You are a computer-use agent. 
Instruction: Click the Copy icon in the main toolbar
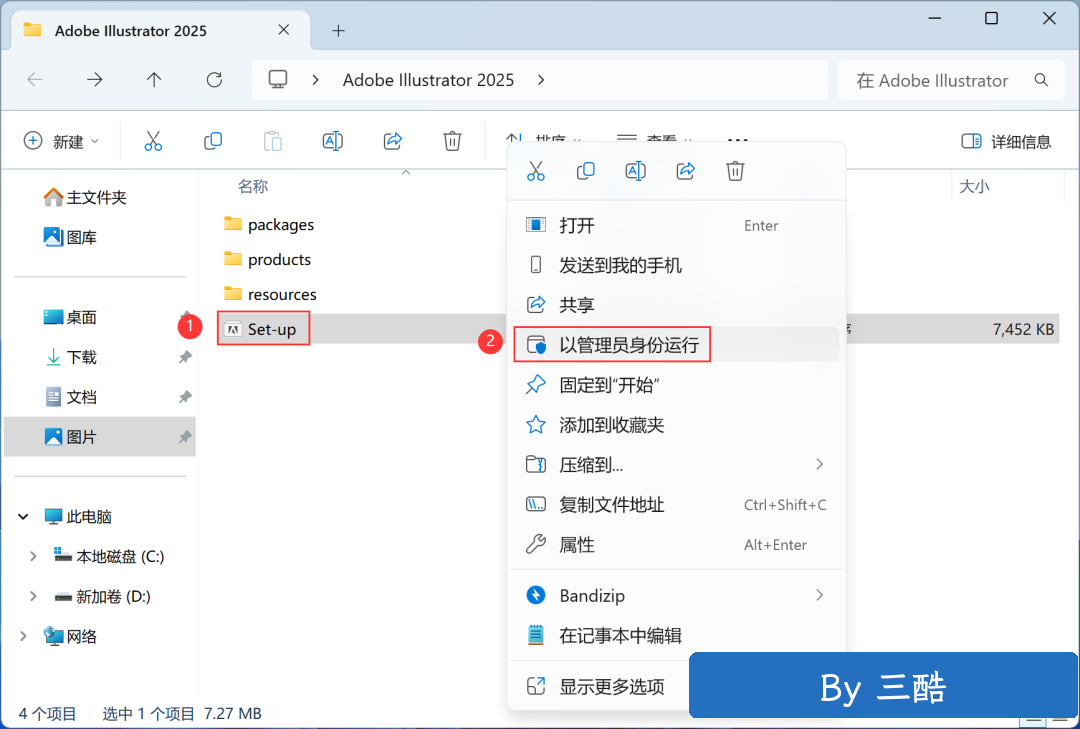[213, 141]
